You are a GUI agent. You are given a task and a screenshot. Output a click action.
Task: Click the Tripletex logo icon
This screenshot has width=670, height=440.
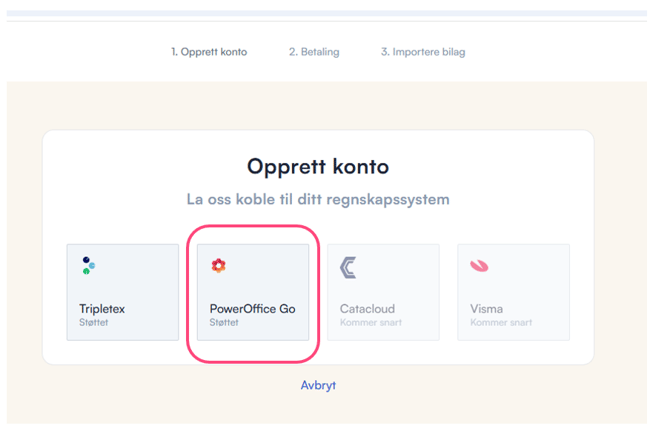[x=89, y=266]
